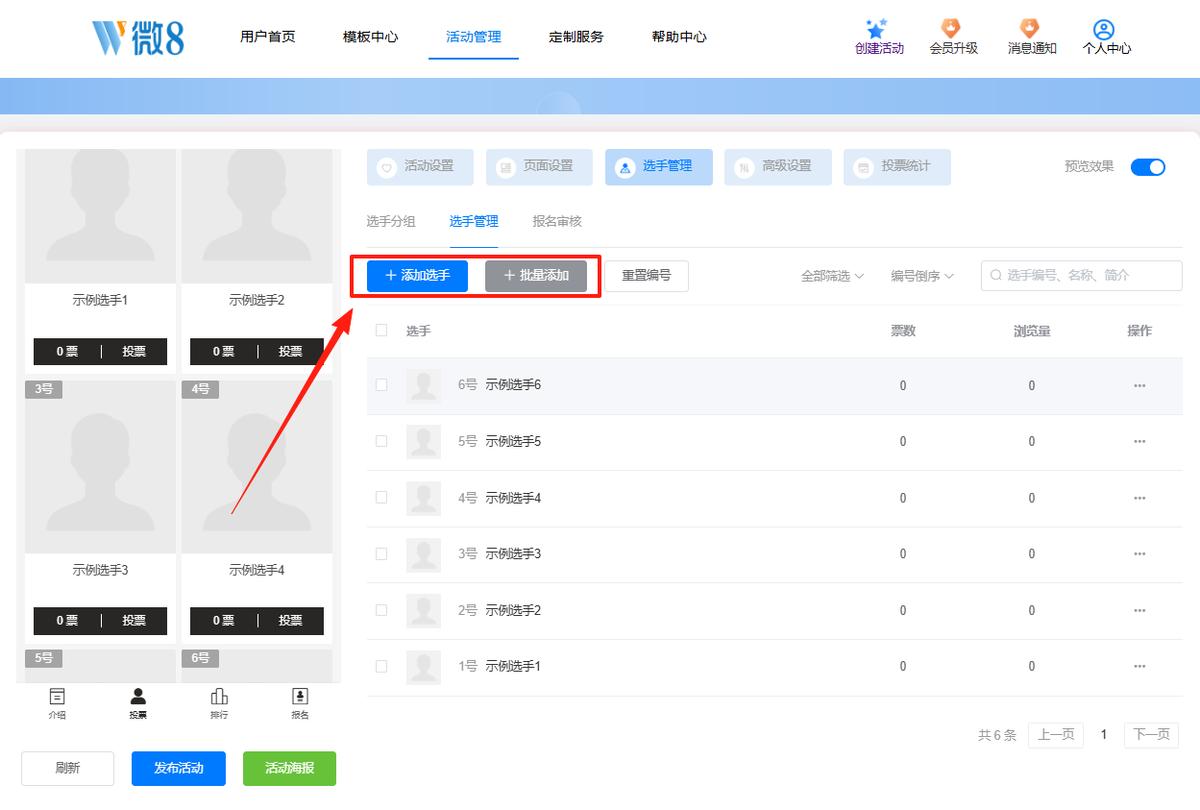Expand the 编号倒序 sort dropdown
The height and width of the screenshot is (810, 1200).
click(x=922, y=276)
